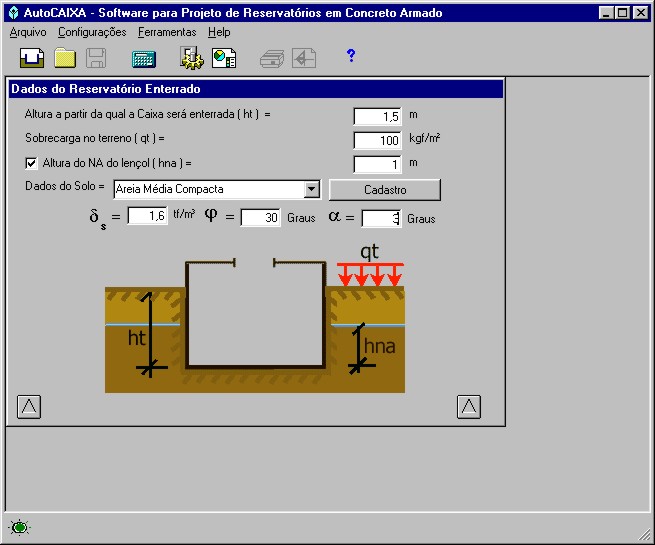The image size is (655, 545).
Task: Close the AutoCAIXA window
Action: (640, 13)
